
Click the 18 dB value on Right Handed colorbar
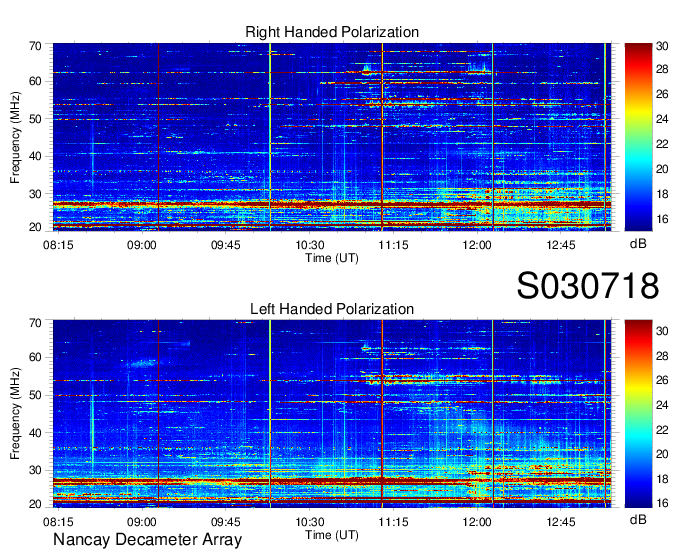pyautogui.click(x=662, y=194)
